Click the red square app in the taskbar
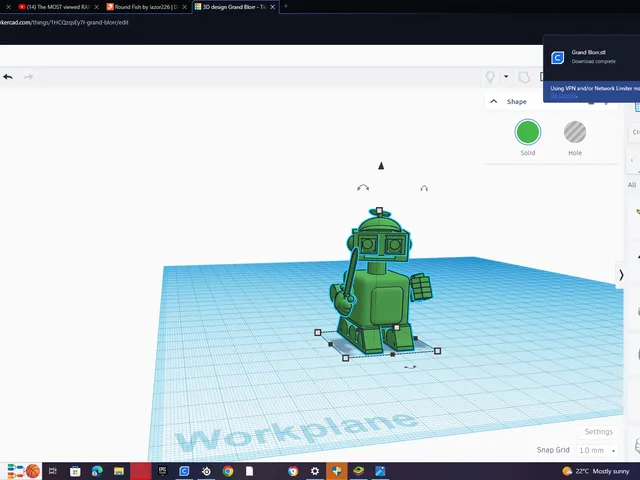640x480 pixels. 141,471
